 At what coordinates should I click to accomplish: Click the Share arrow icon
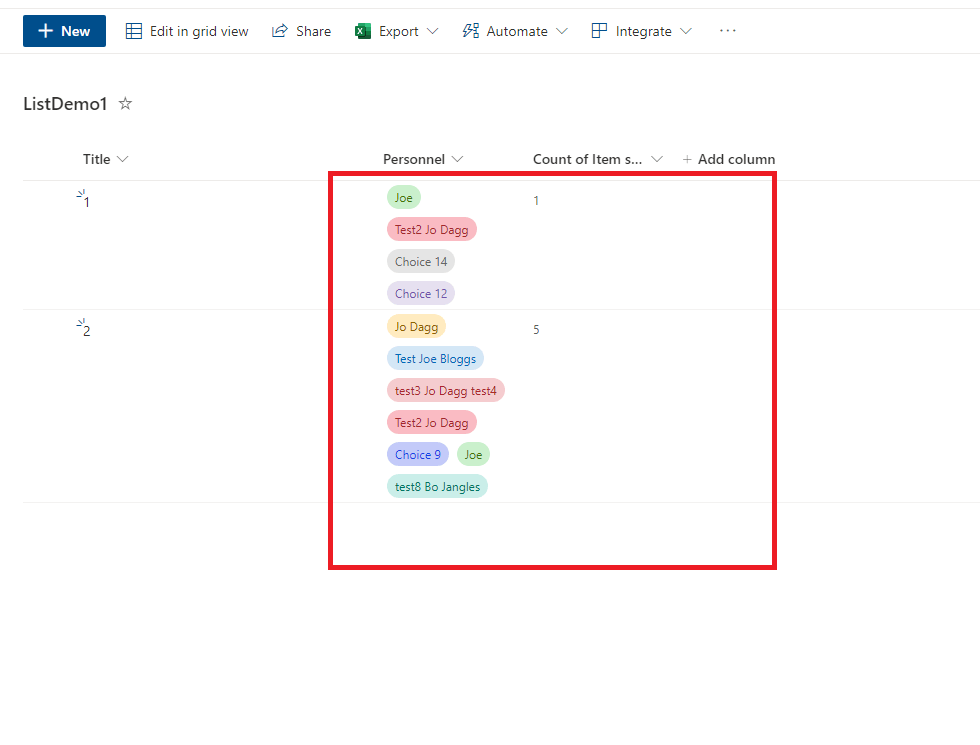(x=280, y=31)
